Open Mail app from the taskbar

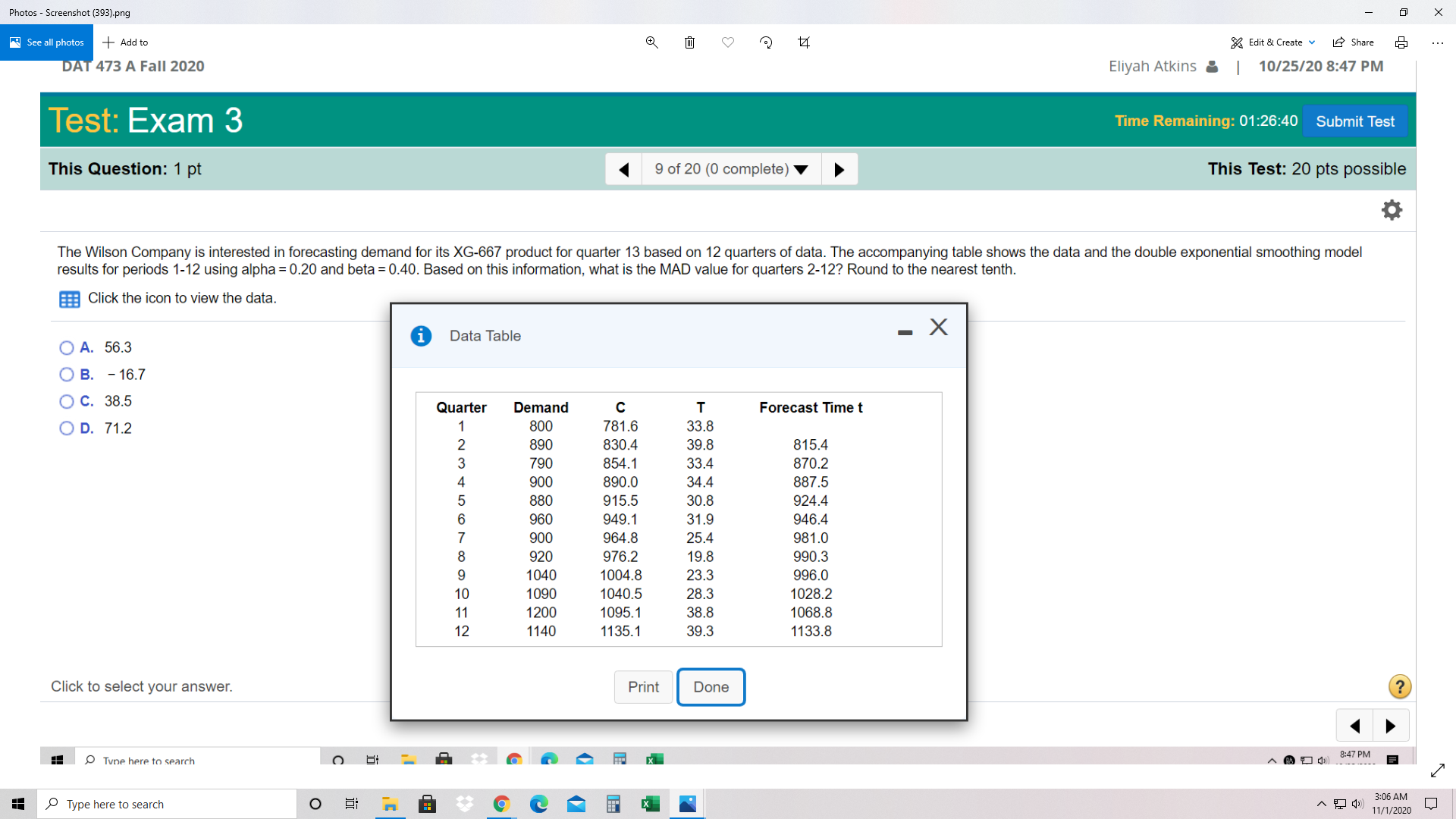576,804
